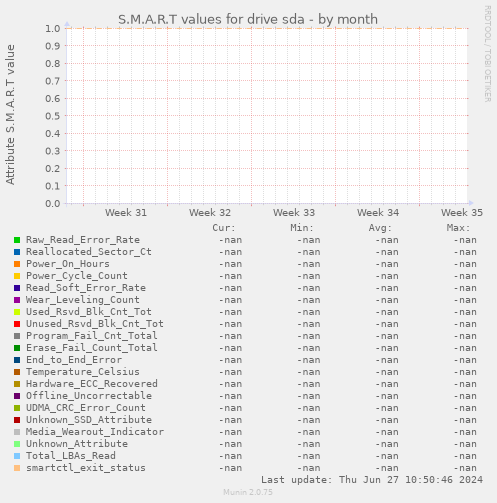
Task: Click the Week 31 axis label
Action: (x=126, y=213)
